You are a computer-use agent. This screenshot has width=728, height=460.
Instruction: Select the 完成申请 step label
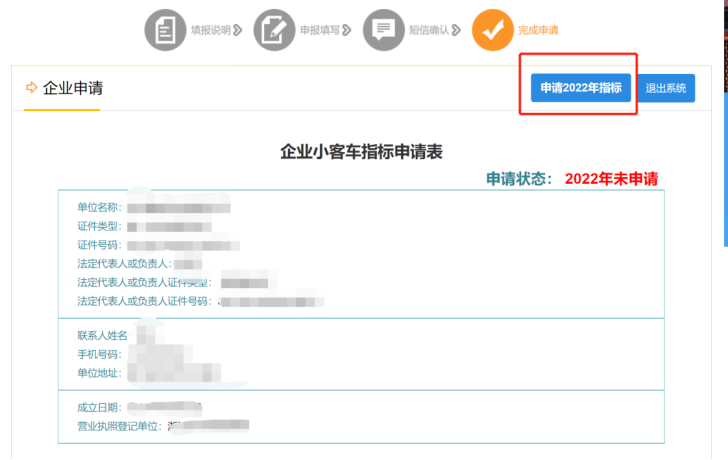(538, 30)
